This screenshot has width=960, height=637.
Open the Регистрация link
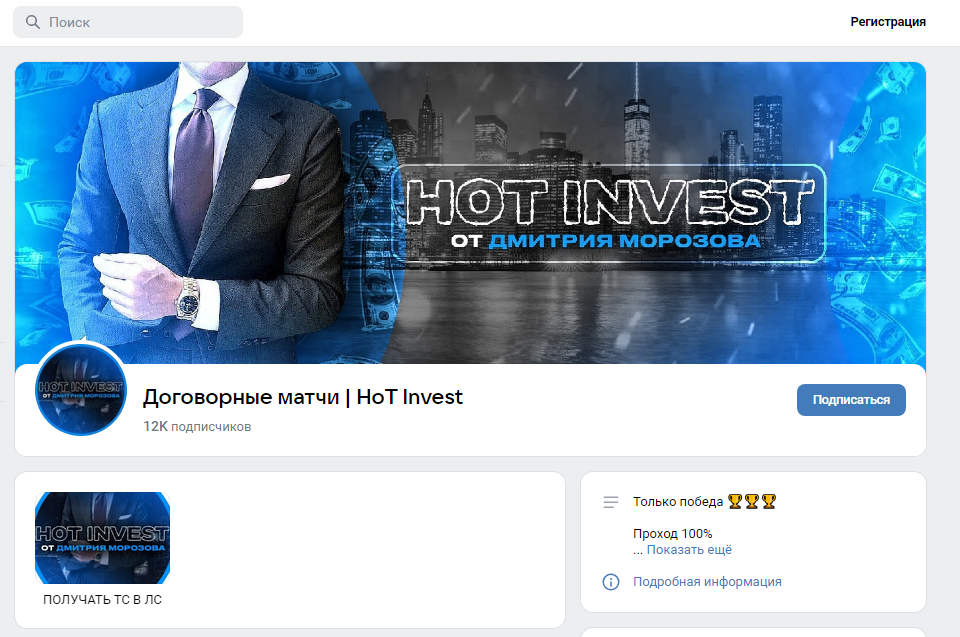tap(888, 22)
